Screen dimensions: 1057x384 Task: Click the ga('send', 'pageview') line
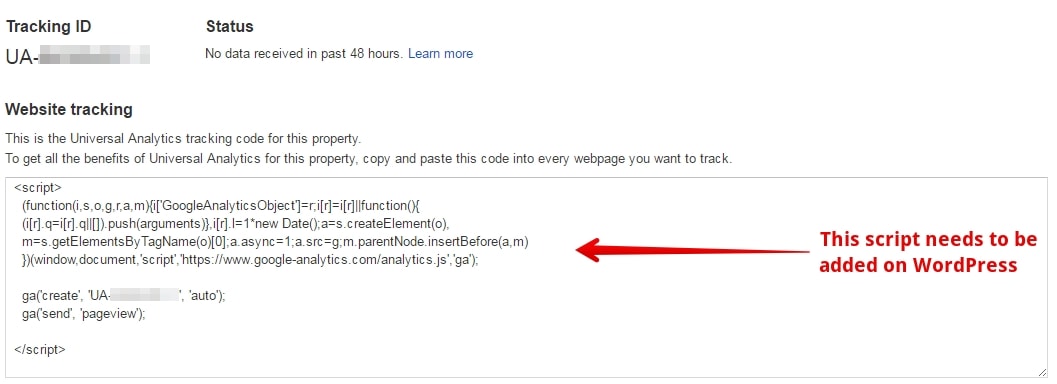pyautogui.click(x=84, y=313)
